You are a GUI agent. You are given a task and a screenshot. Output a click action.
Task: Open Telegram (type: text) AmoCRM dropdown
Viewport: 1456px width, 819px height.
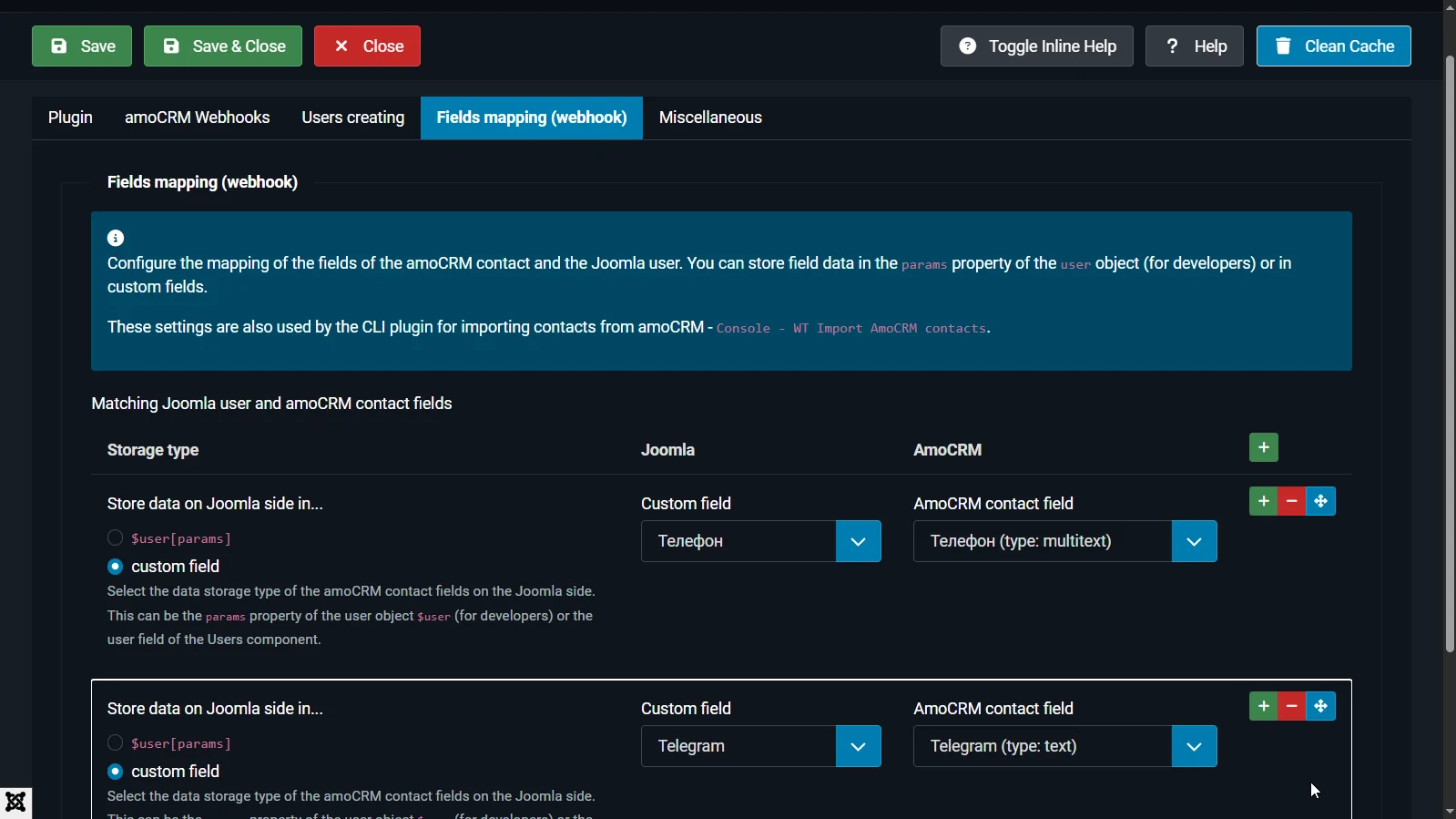[1065, 746]
